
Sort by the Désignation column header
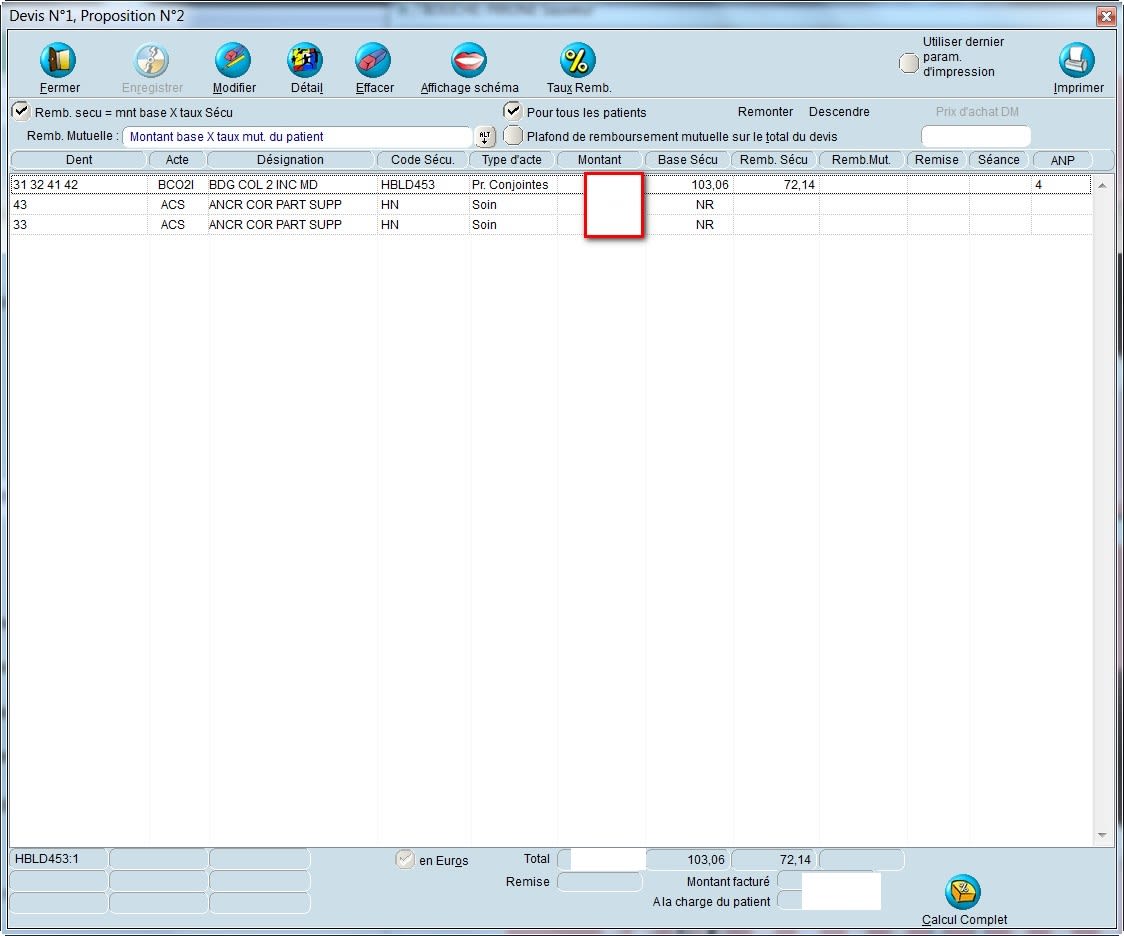290,160
